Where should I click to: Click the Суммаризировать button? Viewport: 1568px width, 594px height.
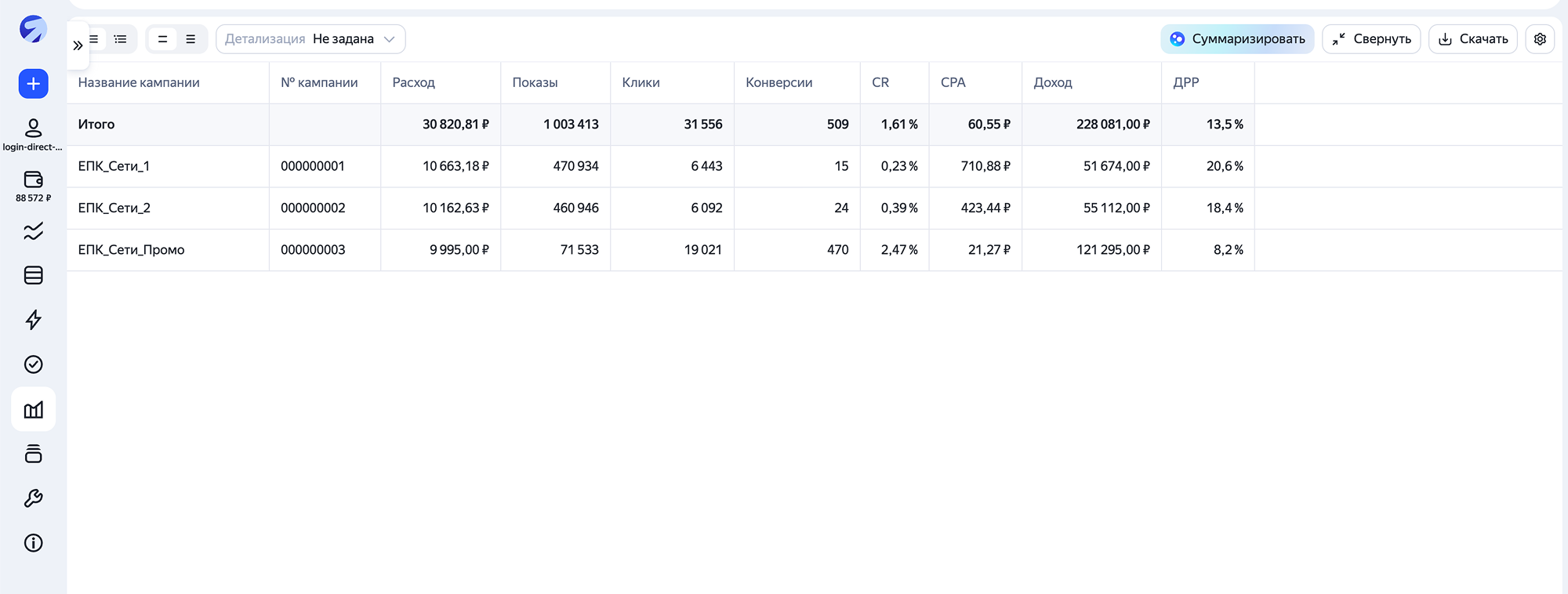pos(1237,39)
